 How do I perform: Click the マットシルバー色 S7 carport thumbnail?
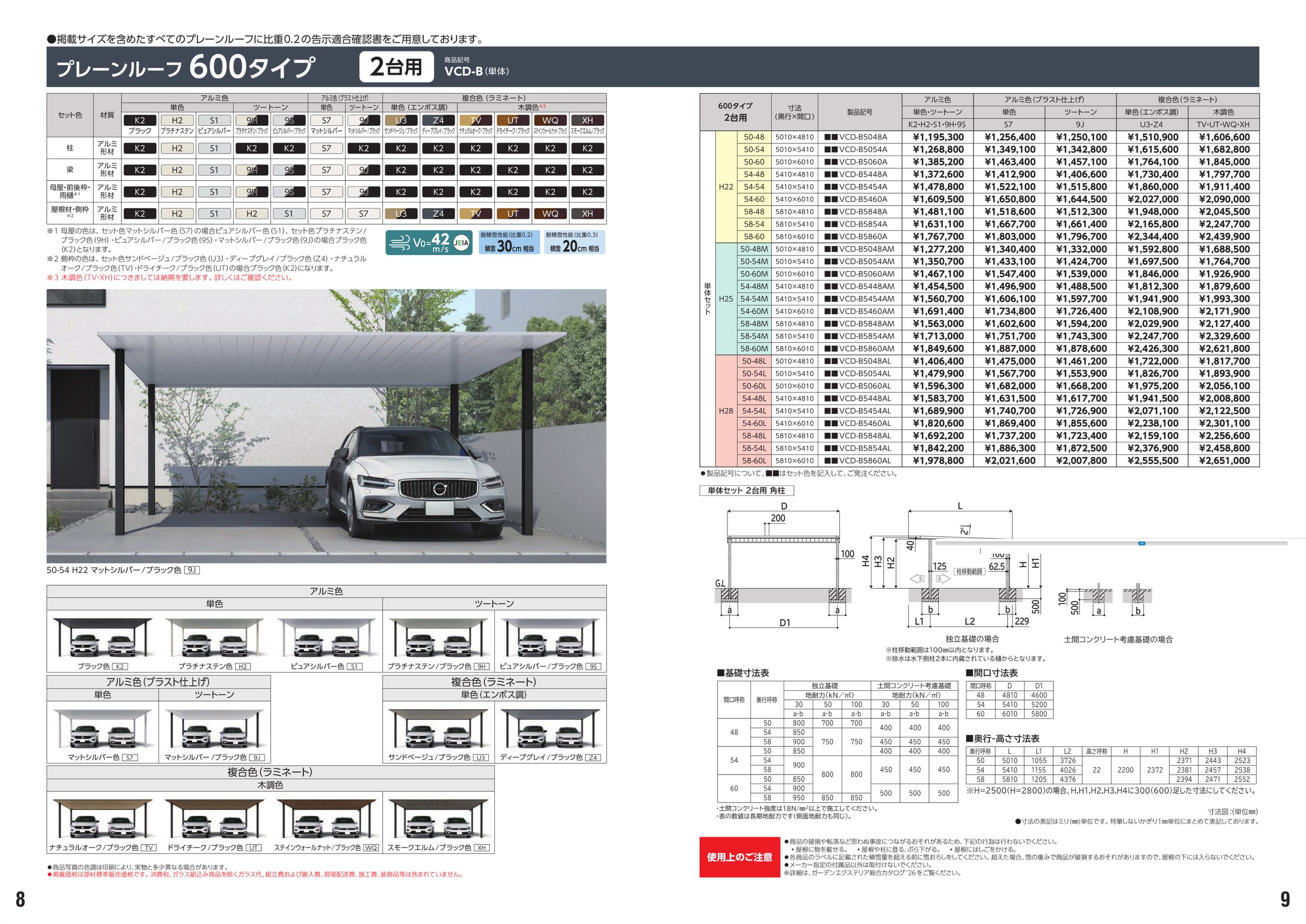pyautogui.click(x=103, y=729)
